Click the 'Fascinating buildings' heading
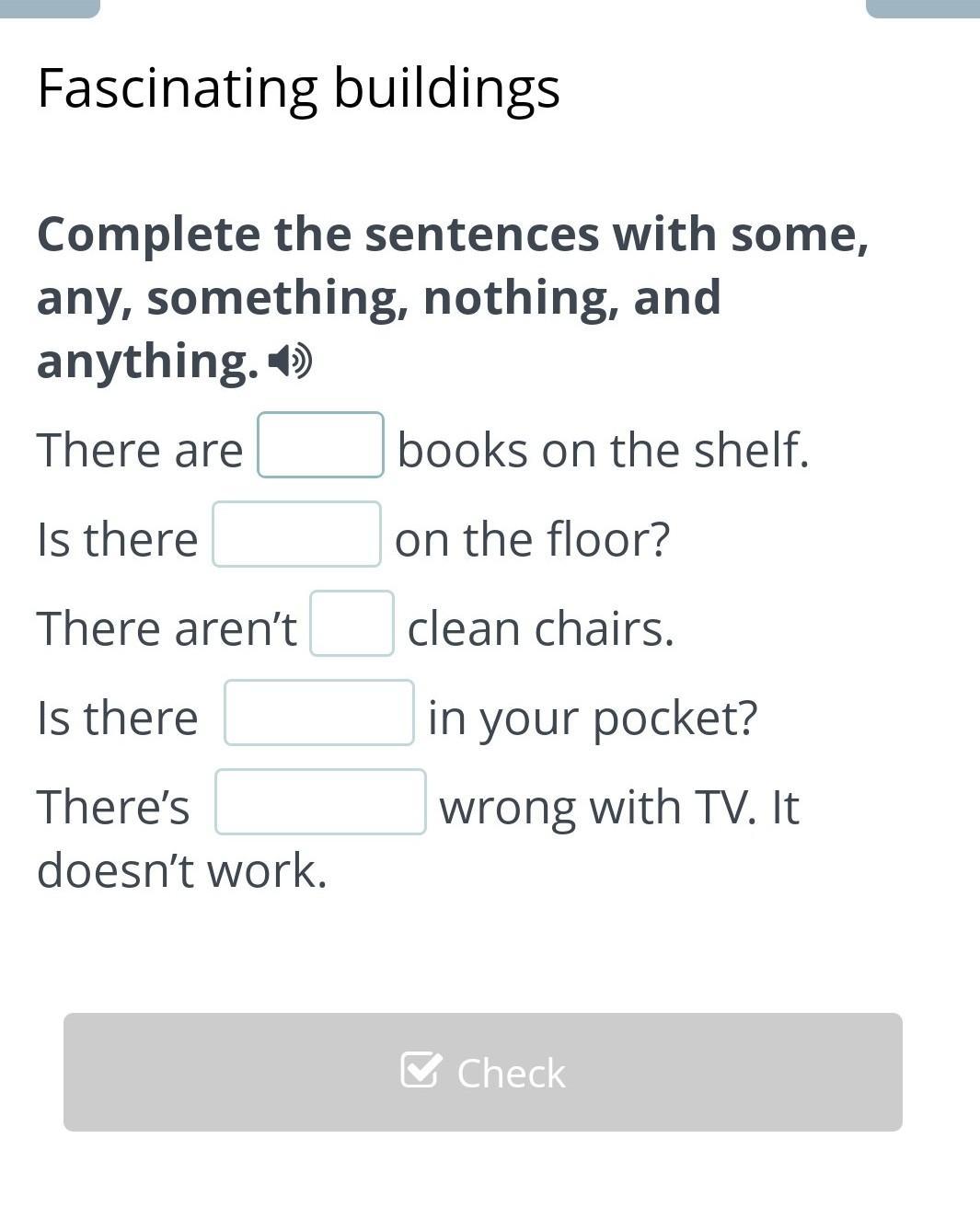Image resolution: width=980 pixels, height=1230 pixels. [x=299, y=88]
